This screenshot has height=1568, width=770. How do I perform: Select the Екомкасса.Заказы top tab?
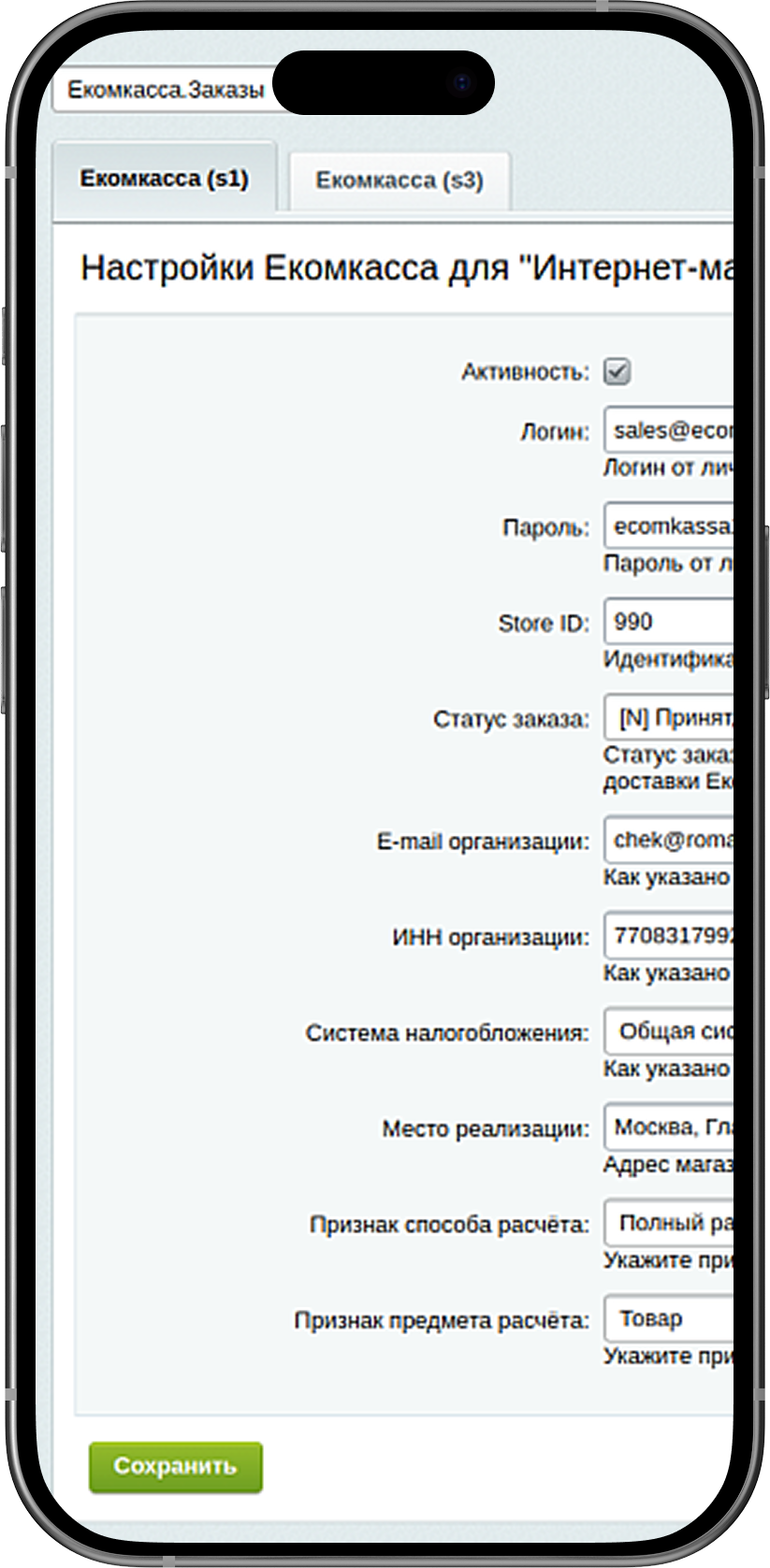coord(167,90)
